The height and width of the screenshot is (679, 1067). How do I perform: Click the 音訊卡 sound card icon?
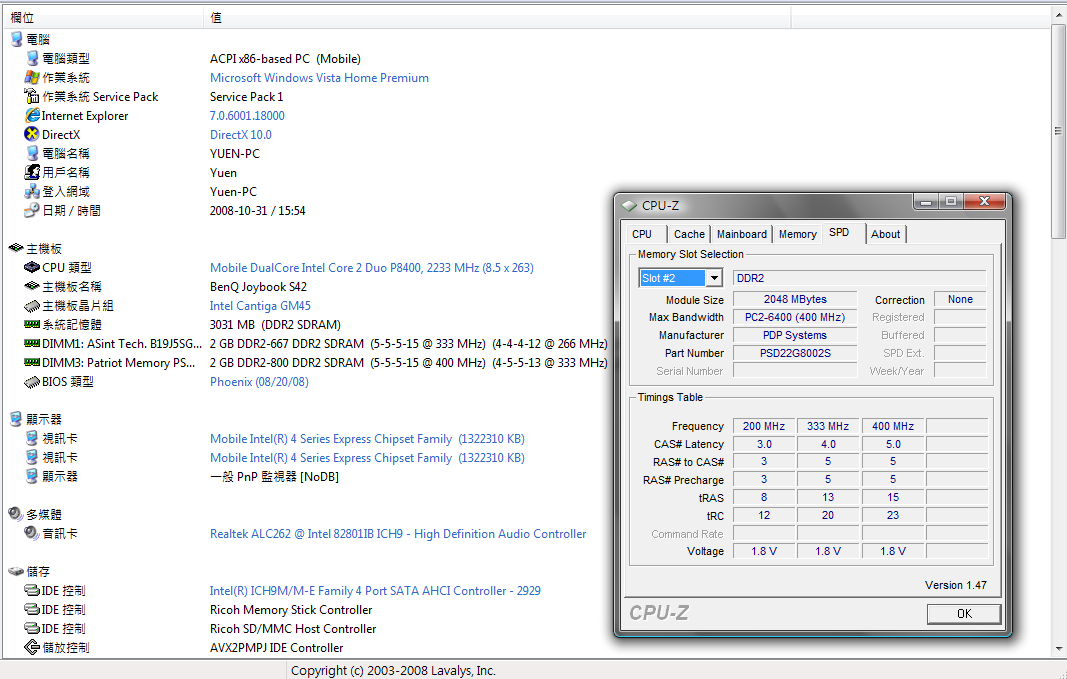[32, 533]
